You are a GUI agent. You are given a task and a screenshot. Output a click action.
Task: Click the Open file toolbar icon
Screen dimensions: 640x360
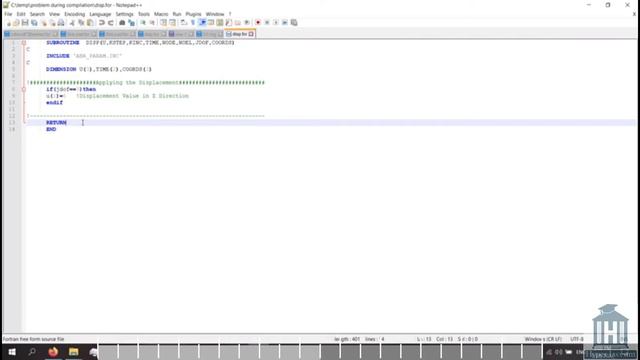[17, 23]
